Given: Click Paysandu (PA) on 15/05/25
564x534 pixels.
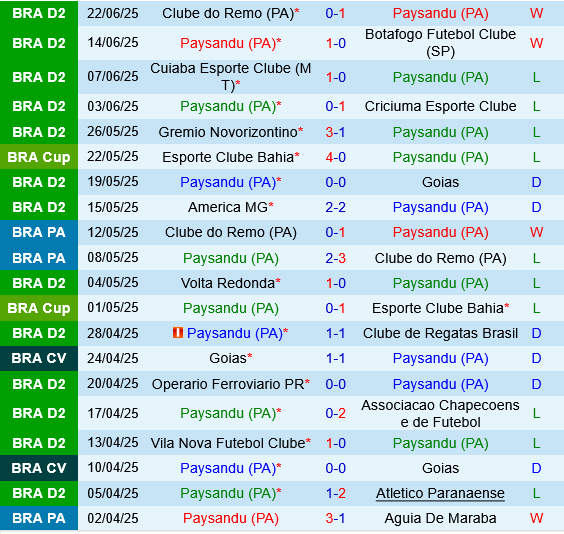Looking at the screenshot, I should [x=440, y=207].
